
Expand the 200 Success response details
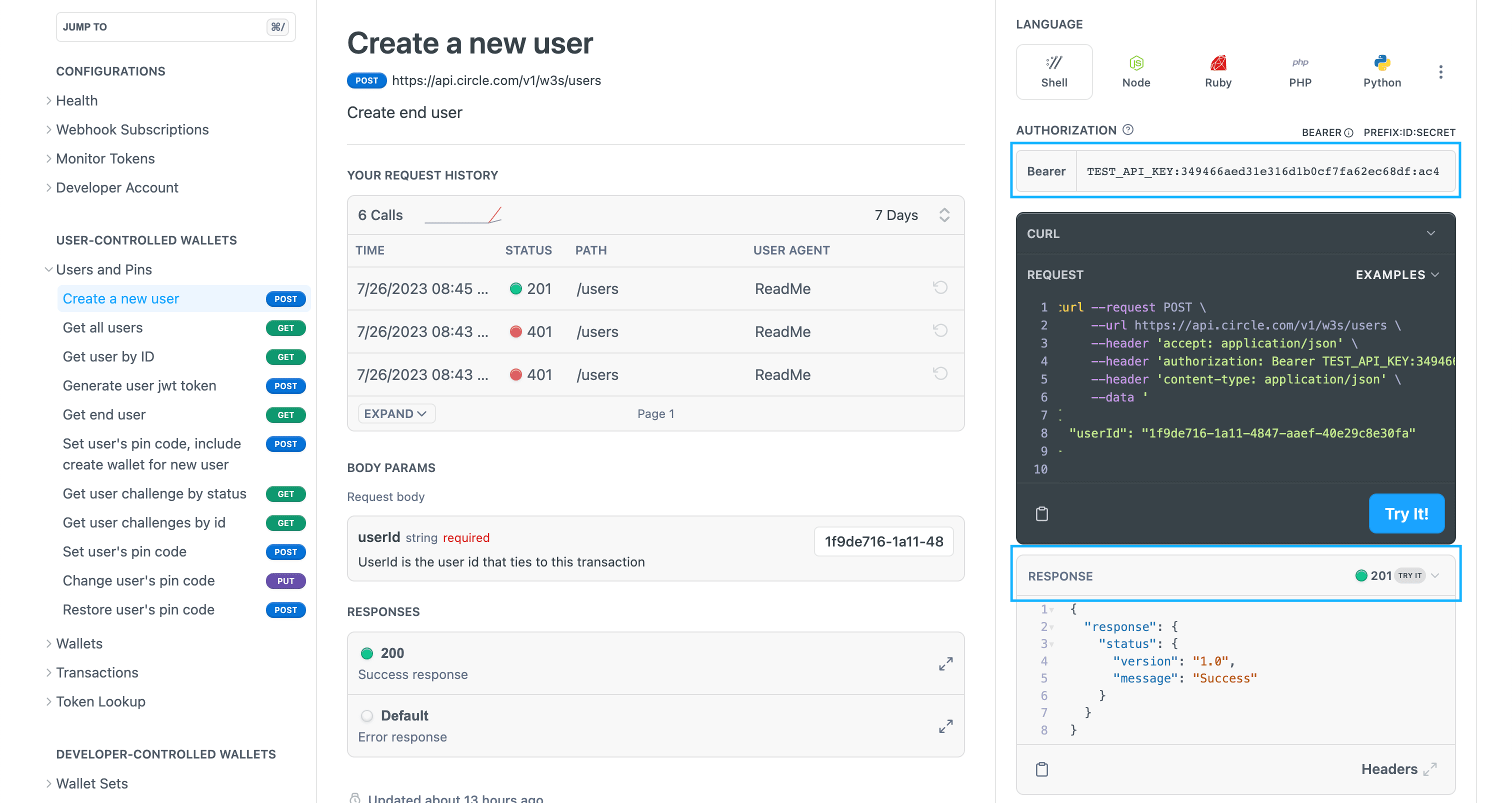click(945, 663)
